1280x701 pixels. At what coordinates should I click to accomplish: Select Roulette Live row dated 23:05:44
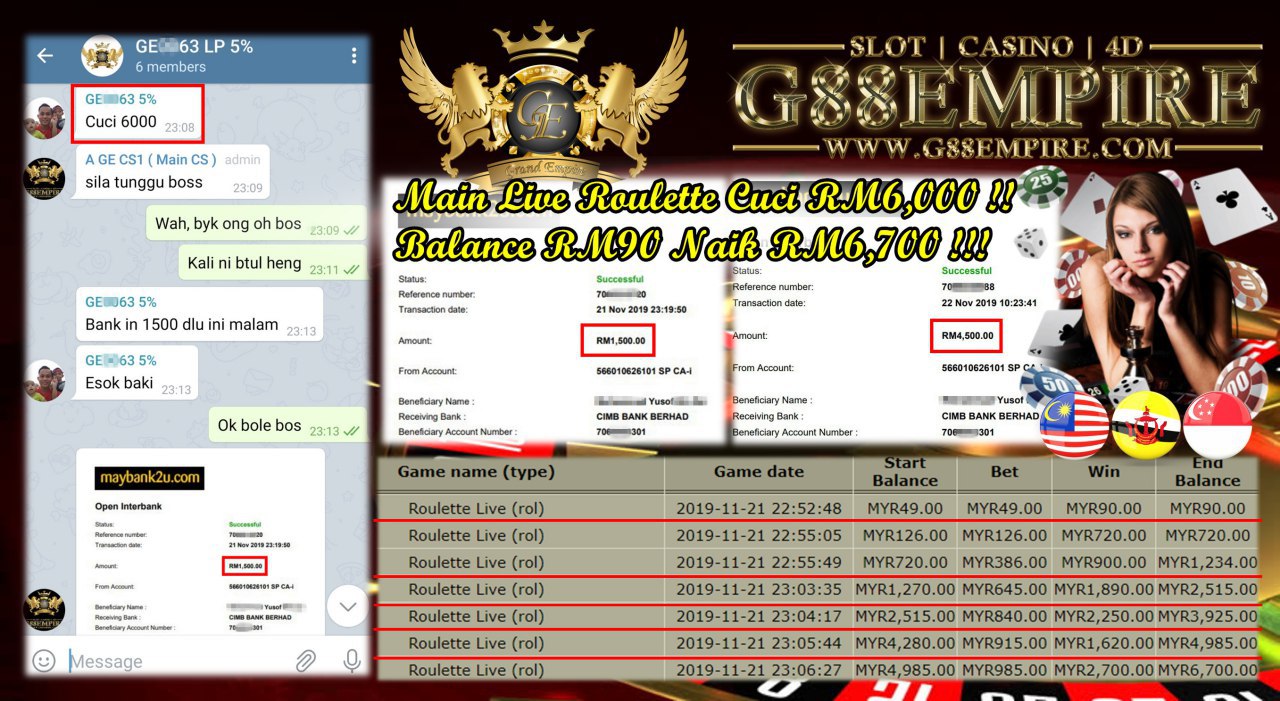[818, 643]
